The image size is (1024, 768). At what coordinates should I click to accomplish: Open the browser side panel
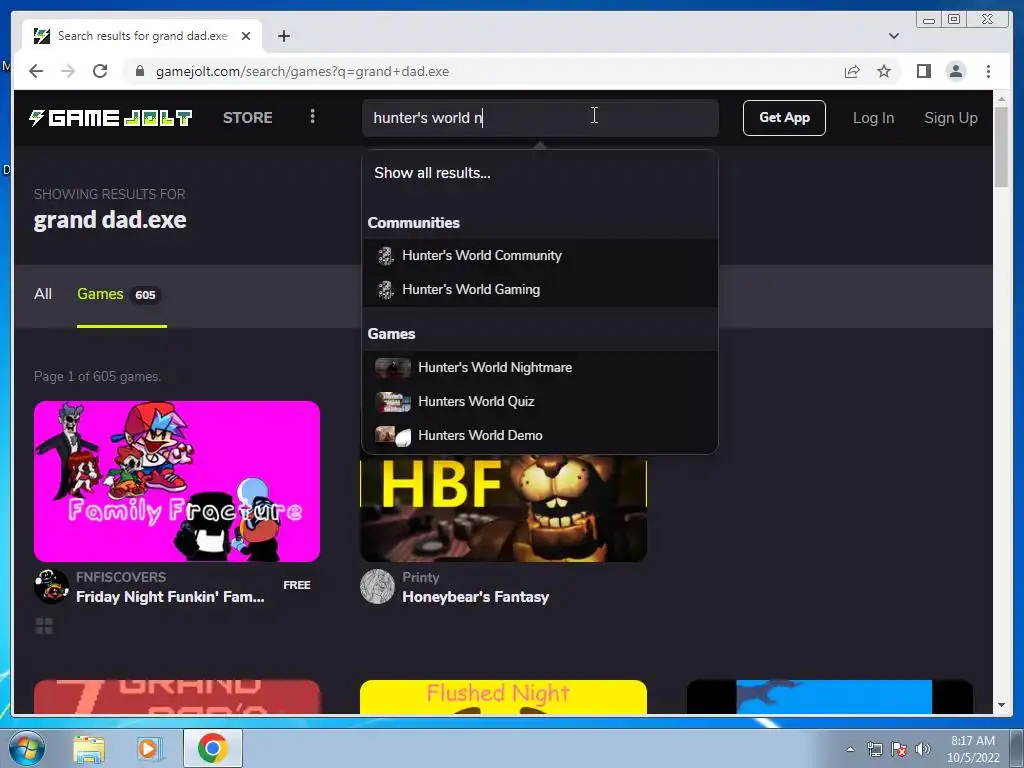tap(923, 71)
